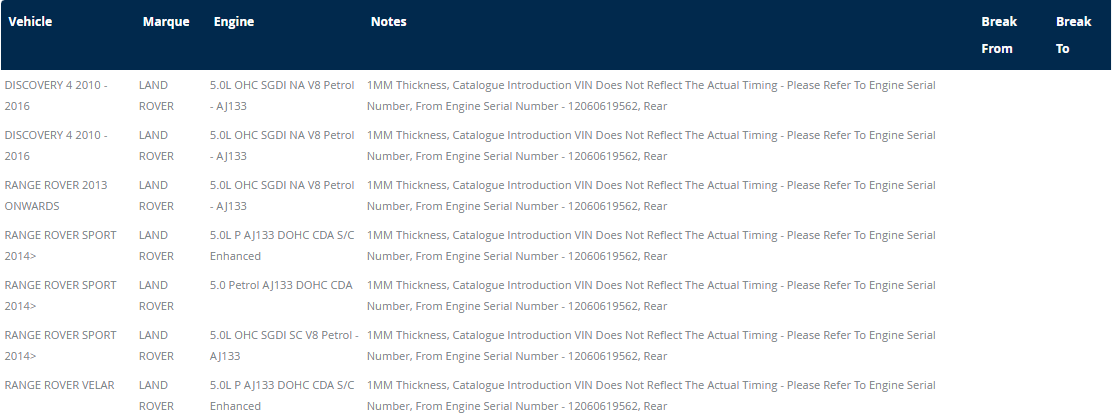Click the engine cell in Range Rover 2013 Onwards row
This screenshot has height=420, width=1114.
(x=281, y=195)
